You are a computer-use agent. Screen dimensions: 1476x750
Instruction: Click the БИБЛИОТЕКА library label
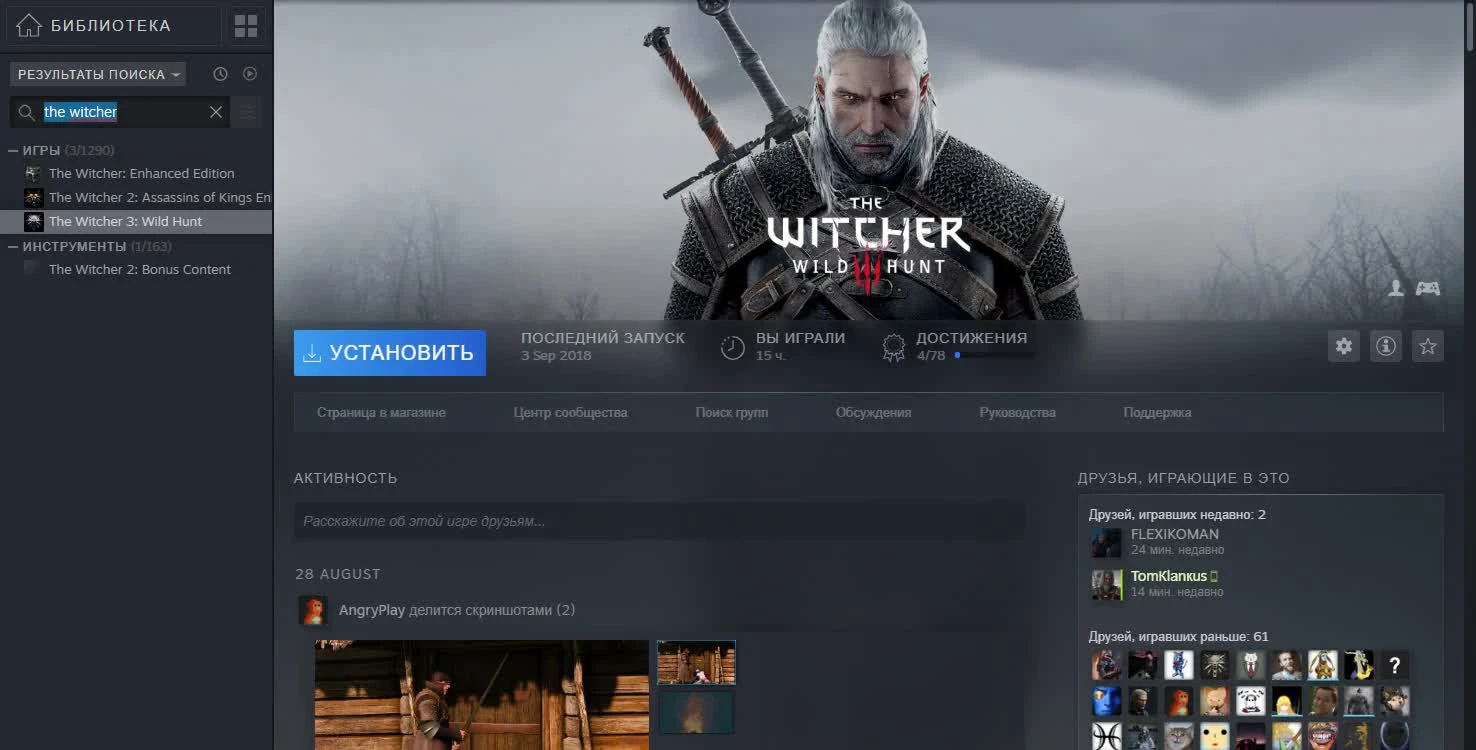tap(111, 26)
